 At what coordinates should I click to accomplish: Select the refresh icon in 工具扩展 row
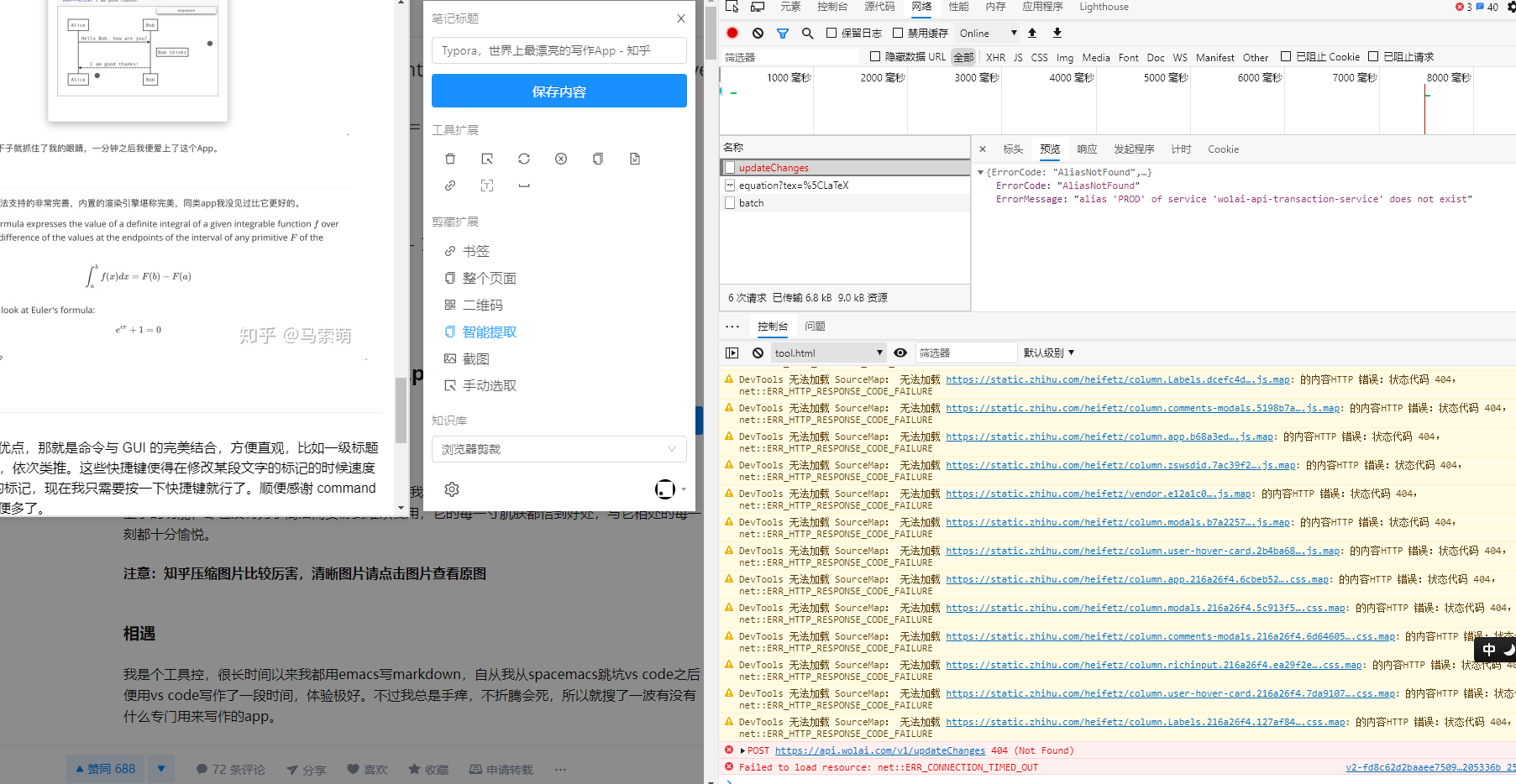[523, 159]
